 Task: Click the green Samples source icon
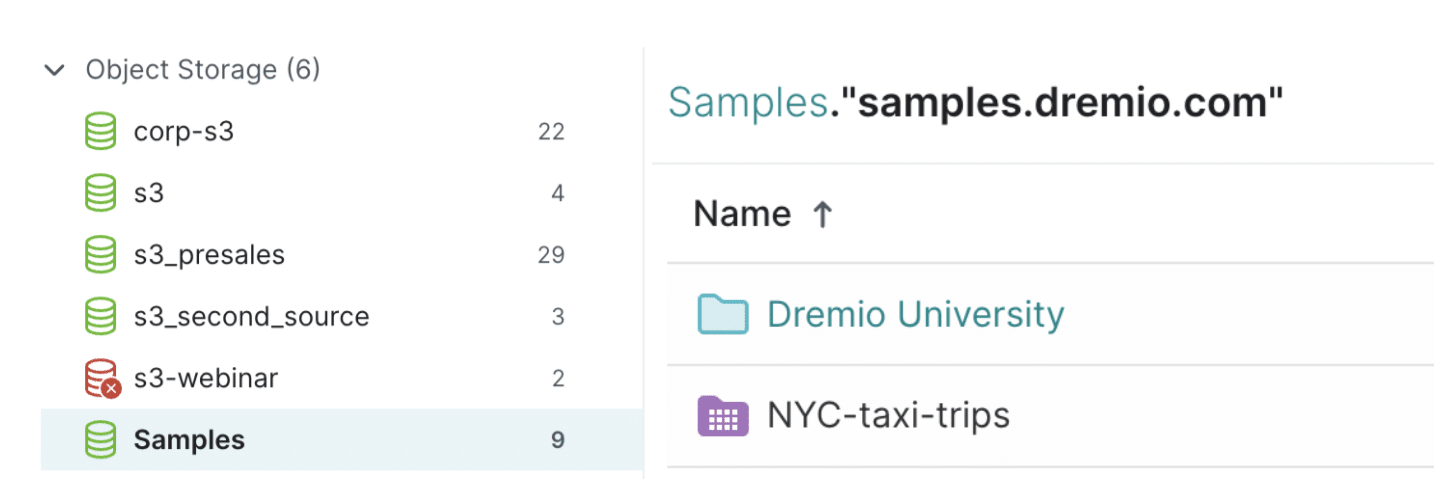(100, 440)
